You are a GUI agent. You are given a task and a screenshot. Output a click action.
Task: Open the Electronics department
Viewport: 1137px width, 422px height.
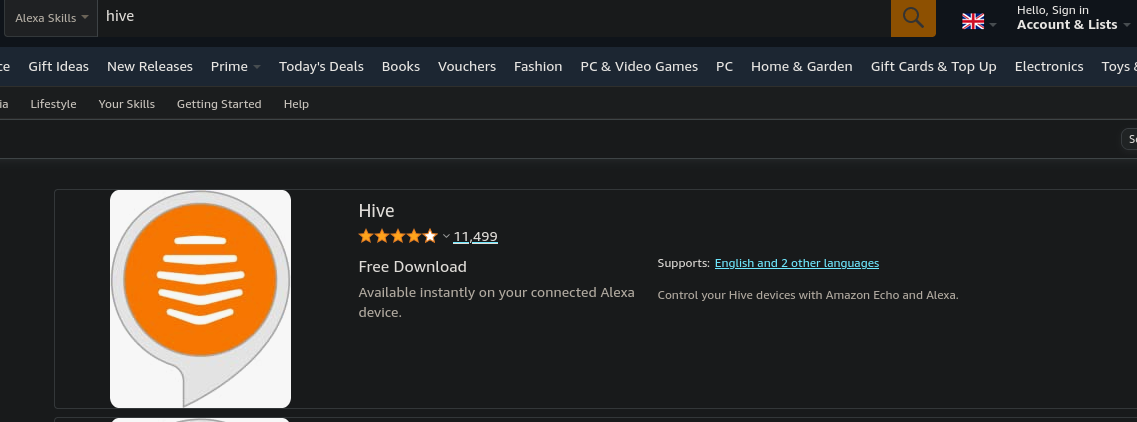click(1049, 67)
